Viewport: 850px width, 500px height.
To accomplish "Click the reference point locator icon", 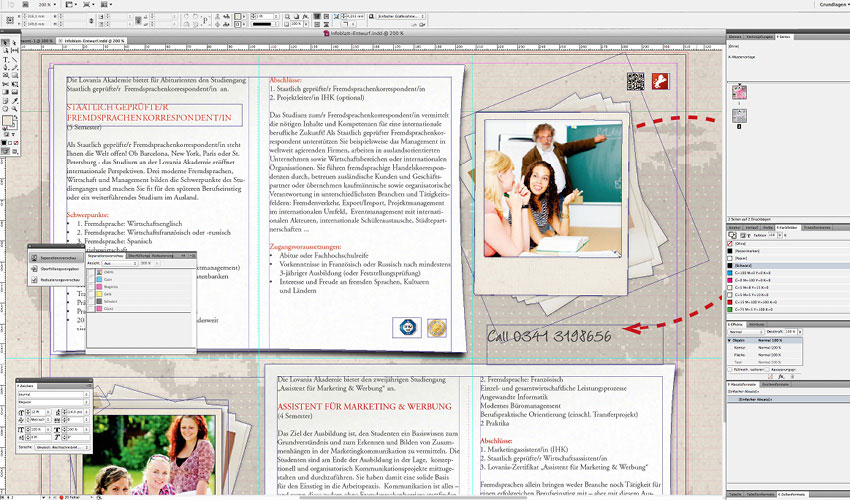I will click(10, 20).
